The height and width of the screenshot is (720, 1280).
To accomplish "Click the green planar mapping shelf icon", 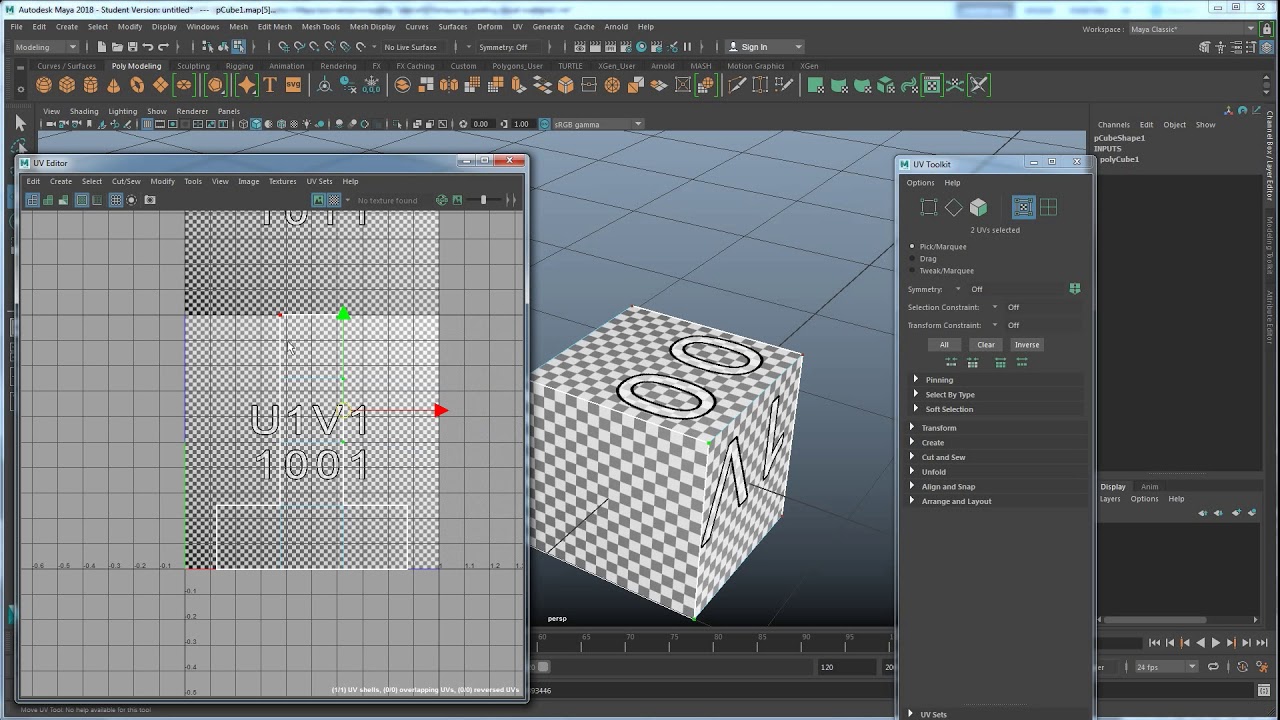I will 814,85.
